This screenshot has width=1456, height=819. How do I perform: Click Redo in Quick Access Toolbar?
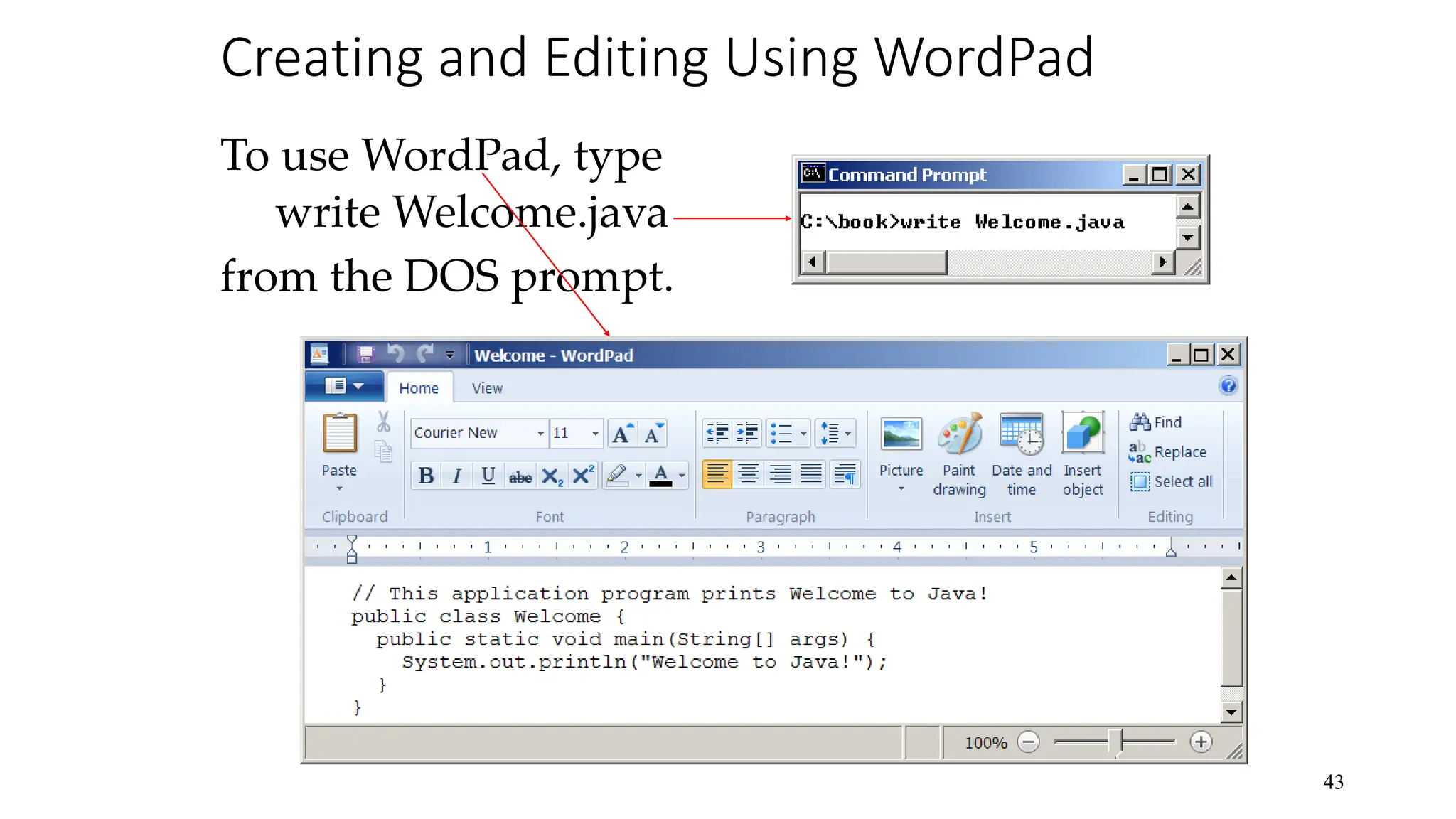426,354
